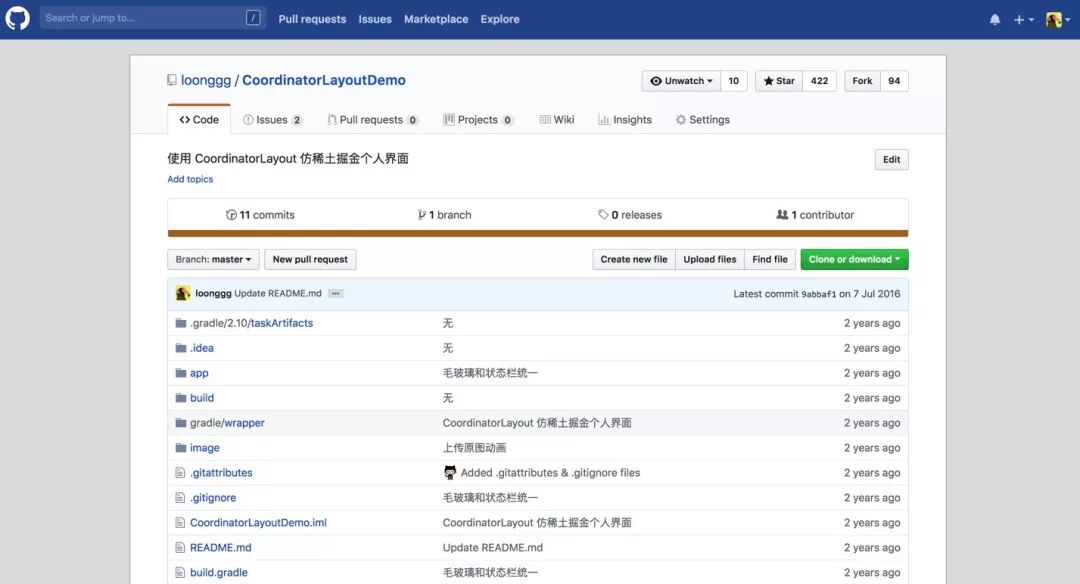Image resolution: width=1080 pixels, height=584 pixels.
Task: Switch to the repo Pull requests tab
Action: click(372, 119)
